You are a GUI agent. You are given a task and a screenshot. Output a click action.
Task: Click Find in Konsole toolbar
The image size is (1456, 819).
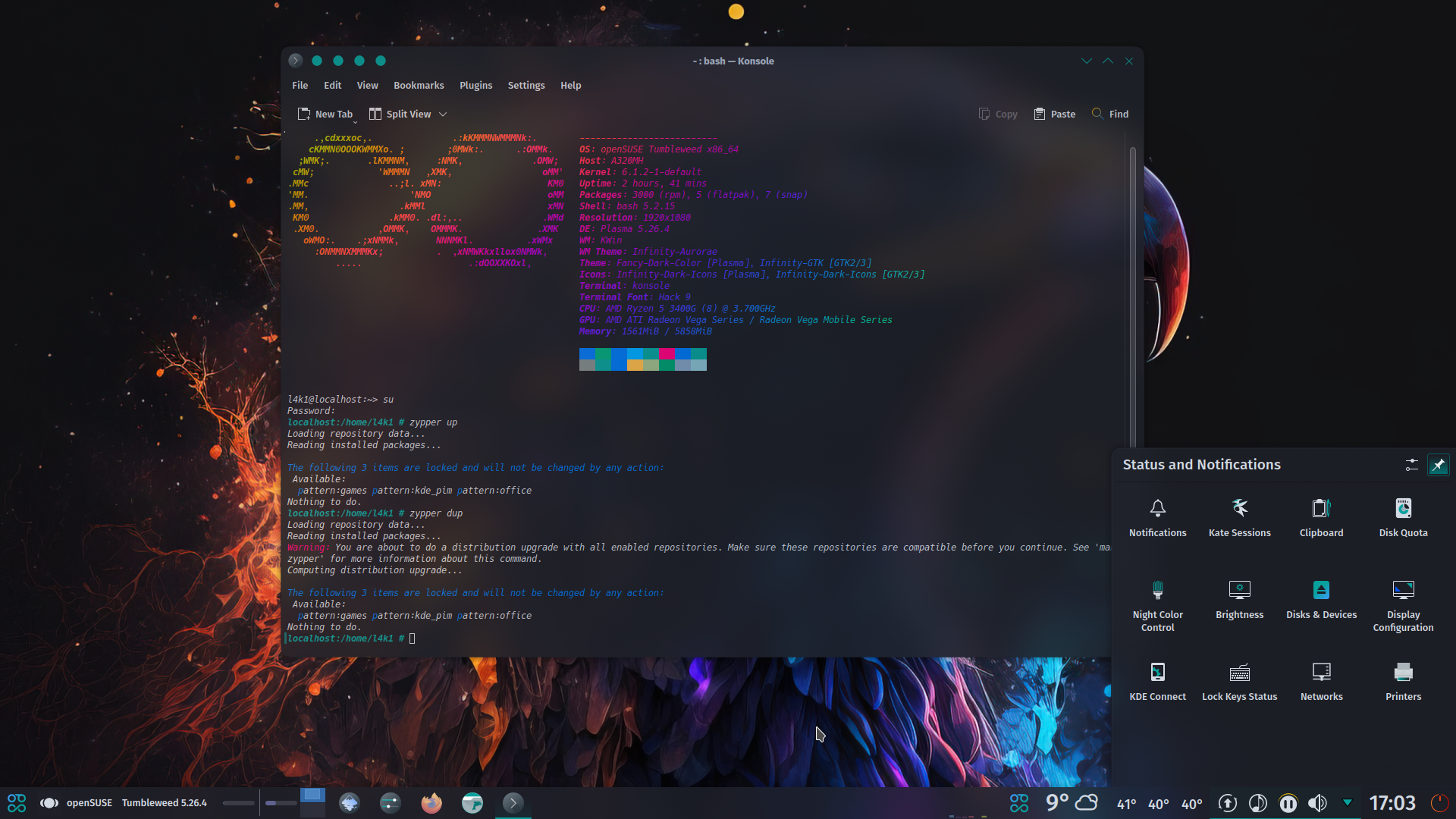pyautogui.click(x=1110, y=115)
